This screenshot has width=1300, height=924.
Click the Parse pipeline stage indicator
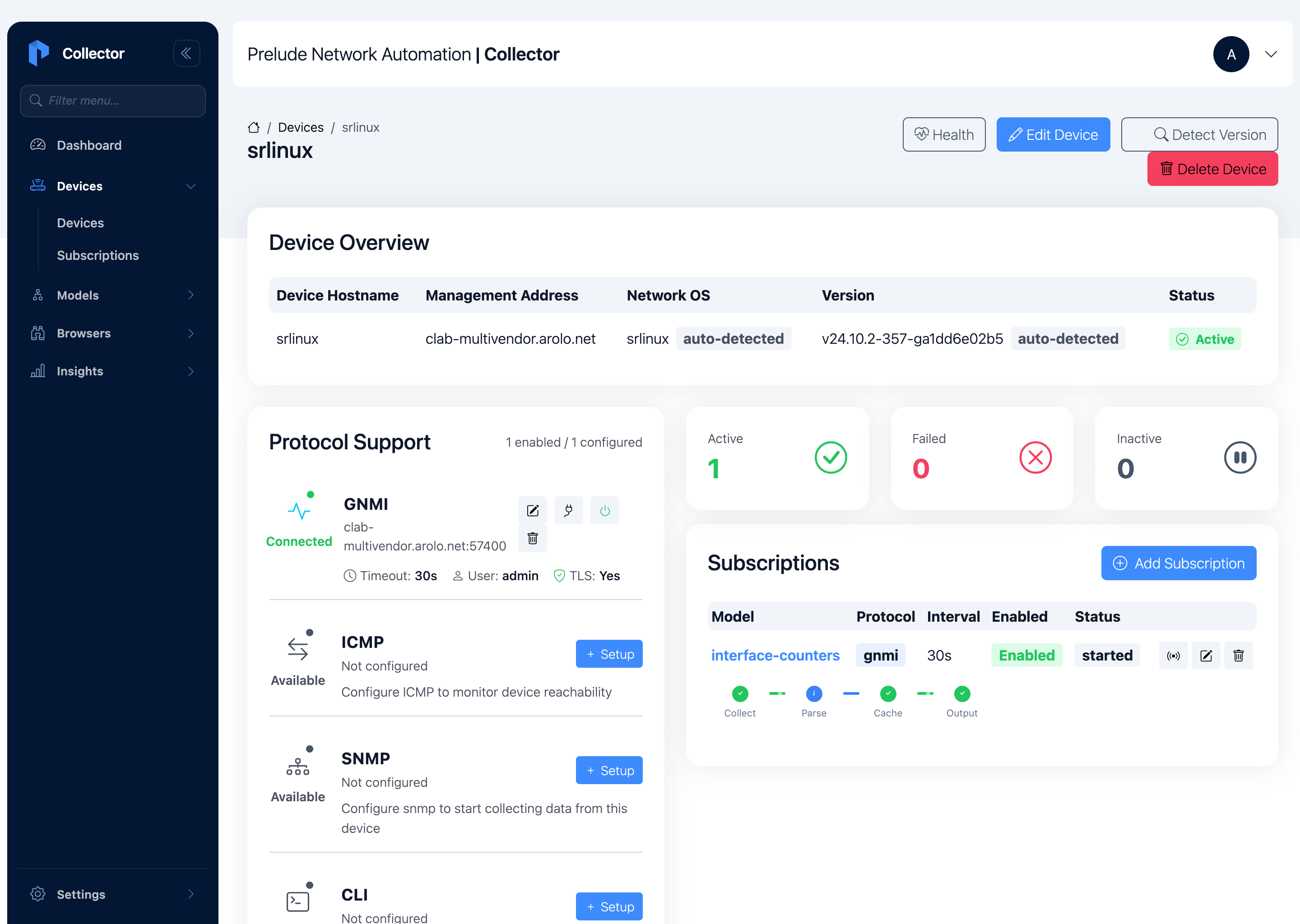[x=814, y=693]
